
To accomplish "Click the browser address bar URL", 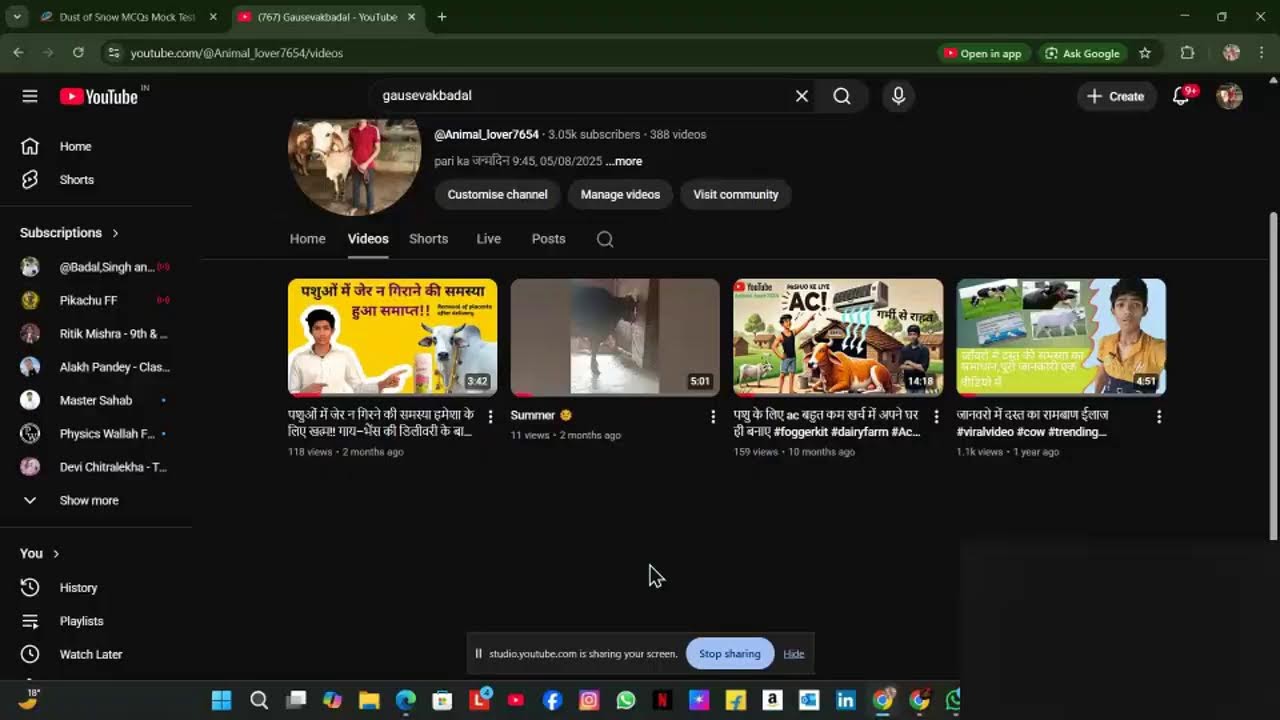I will (x=237, y=53).
